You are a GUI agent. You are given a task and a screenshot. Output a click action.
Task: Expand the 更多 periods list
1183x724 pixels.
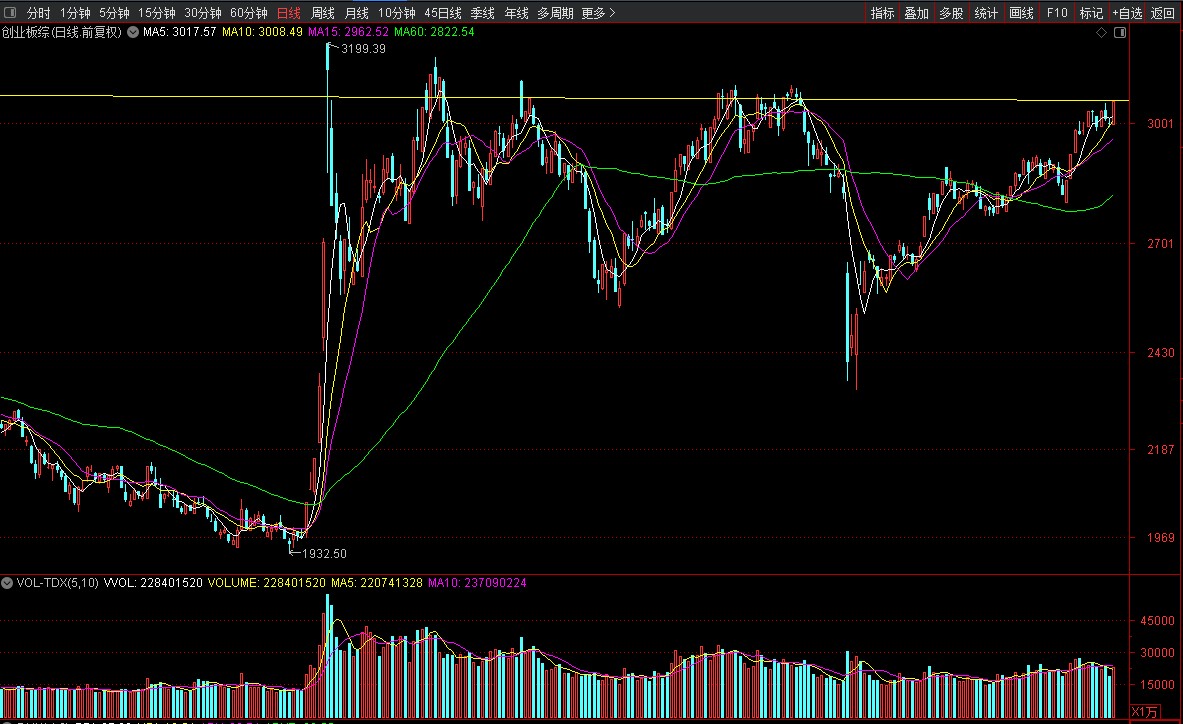[598, 13]
